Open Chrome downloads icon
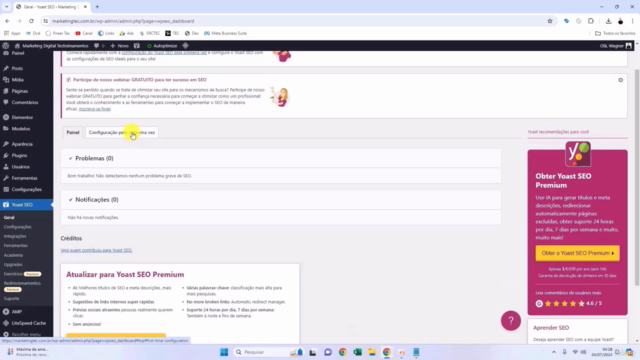This screenshot has width=640, height=360. 608,21
